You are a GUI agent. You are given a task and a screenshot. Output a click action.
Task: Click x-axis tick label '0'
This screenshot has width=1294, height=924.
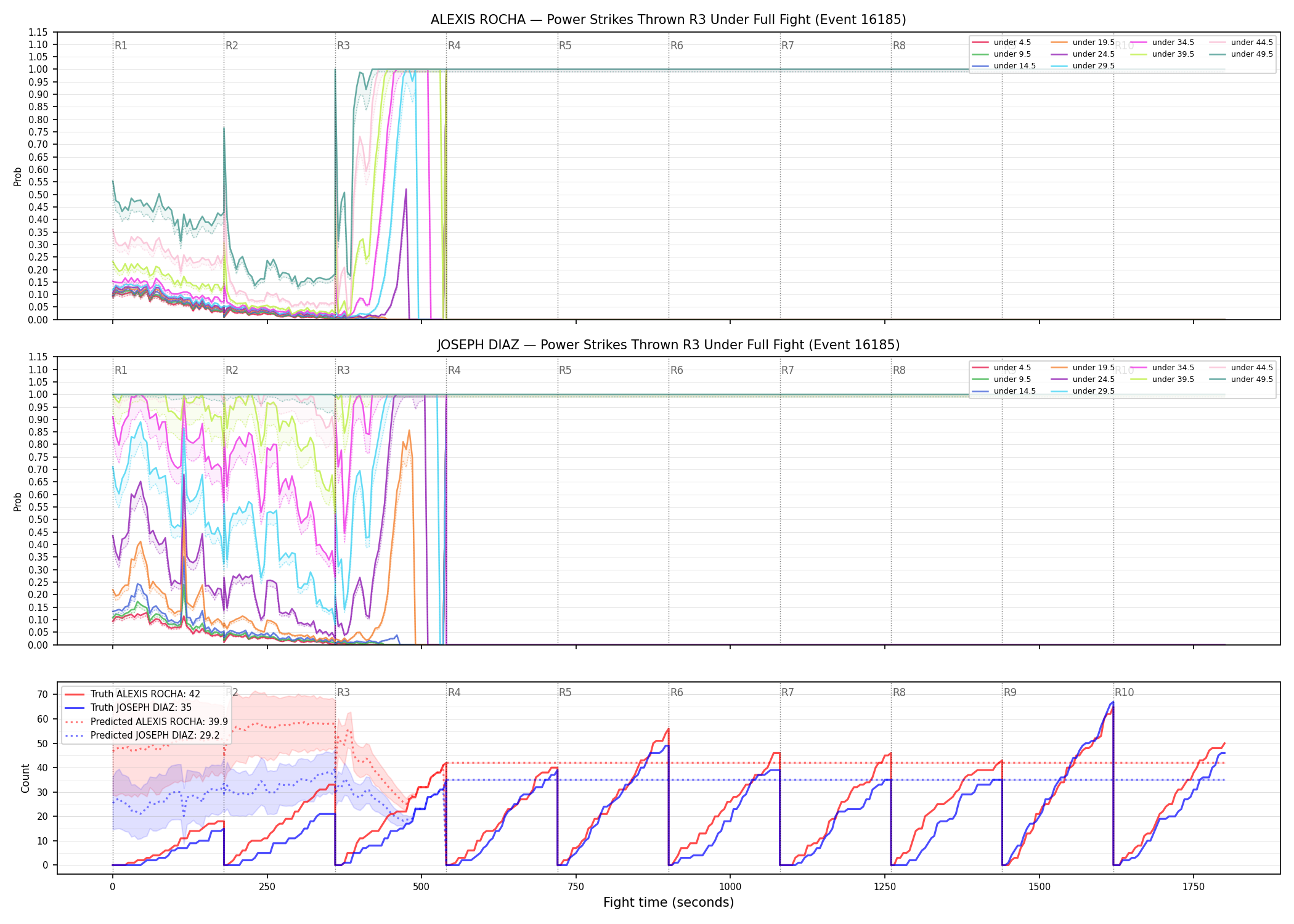pos(112,887)
